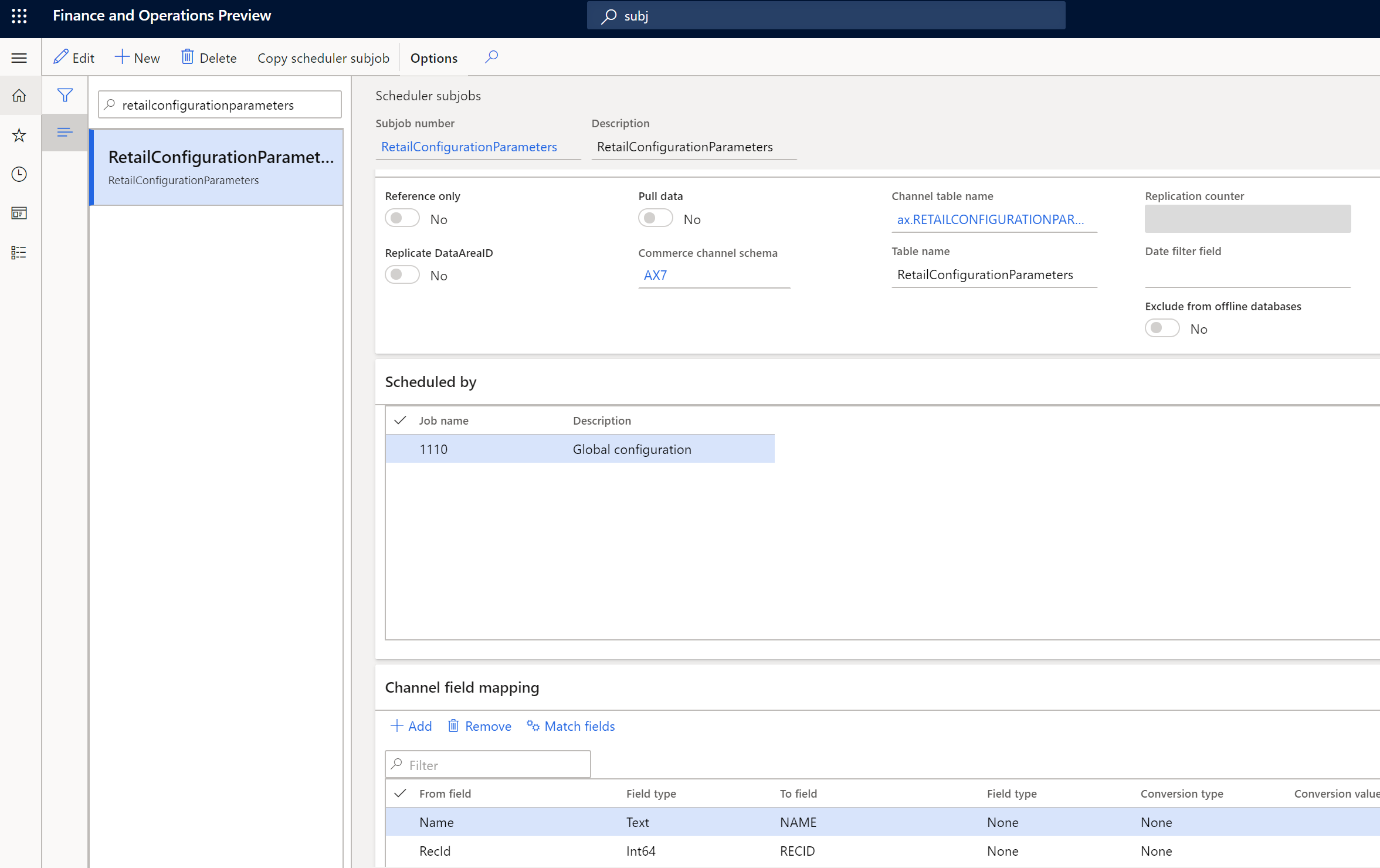Open Workspaces icon in the sidebar
Viewport: 1380px width, 868px height.
[x=19, y=213]
